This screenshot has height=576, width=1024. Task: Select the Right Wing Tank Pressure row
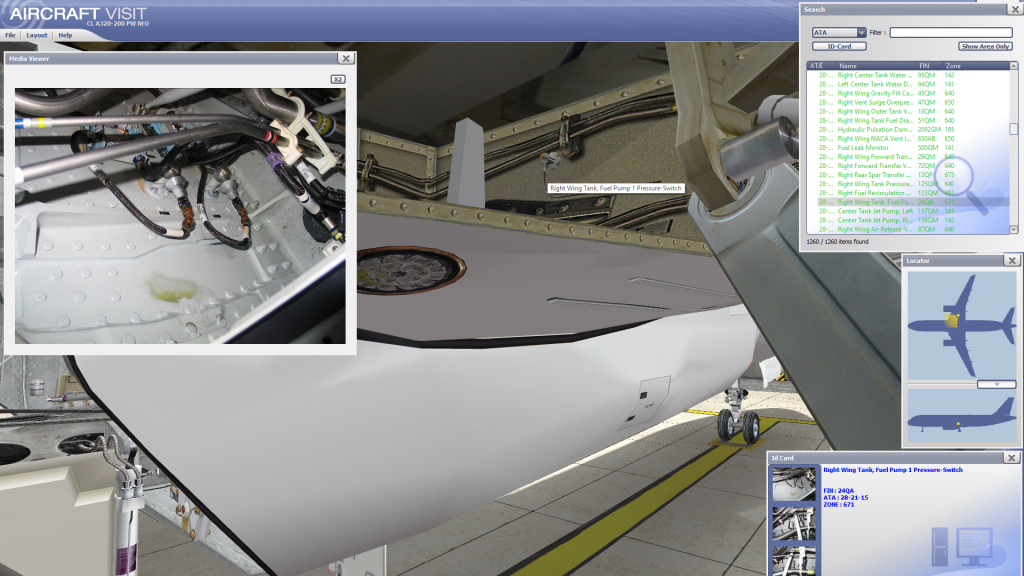[908, 184]
